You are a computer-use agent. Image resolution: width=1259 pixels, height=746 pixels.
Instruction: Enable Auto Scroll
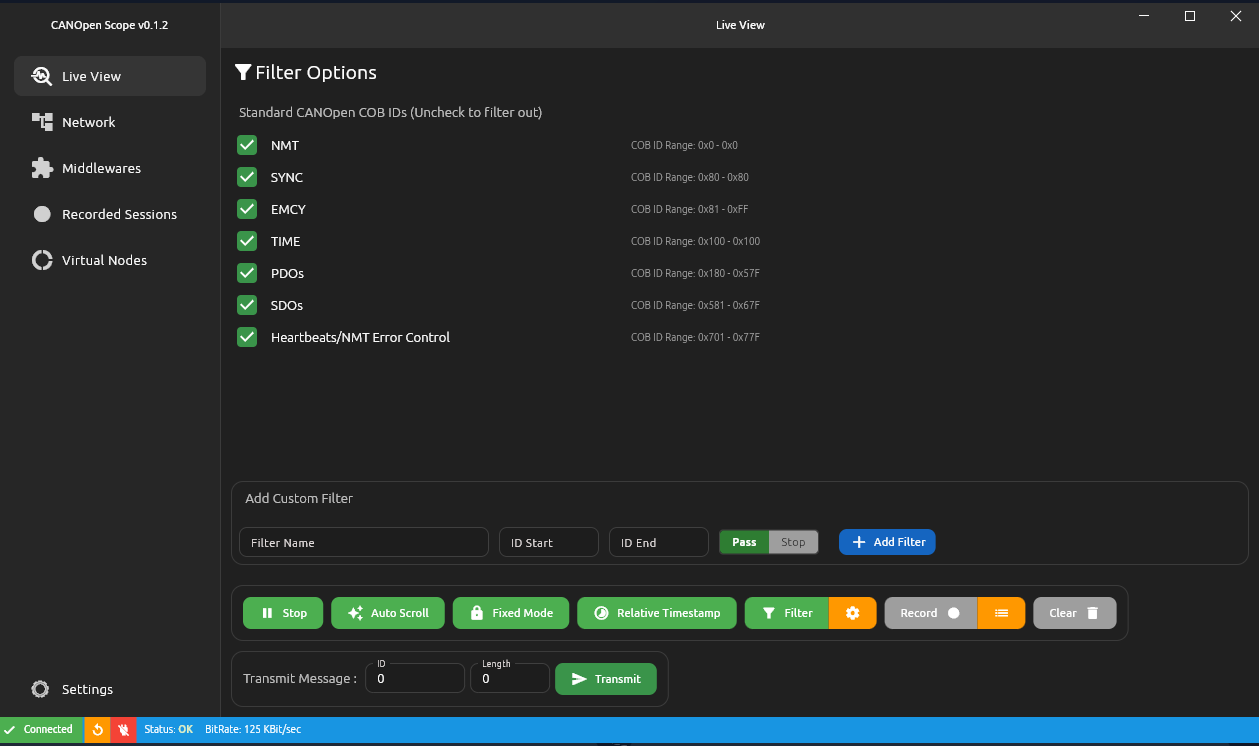pyautogui.click(x=387, y=613)
